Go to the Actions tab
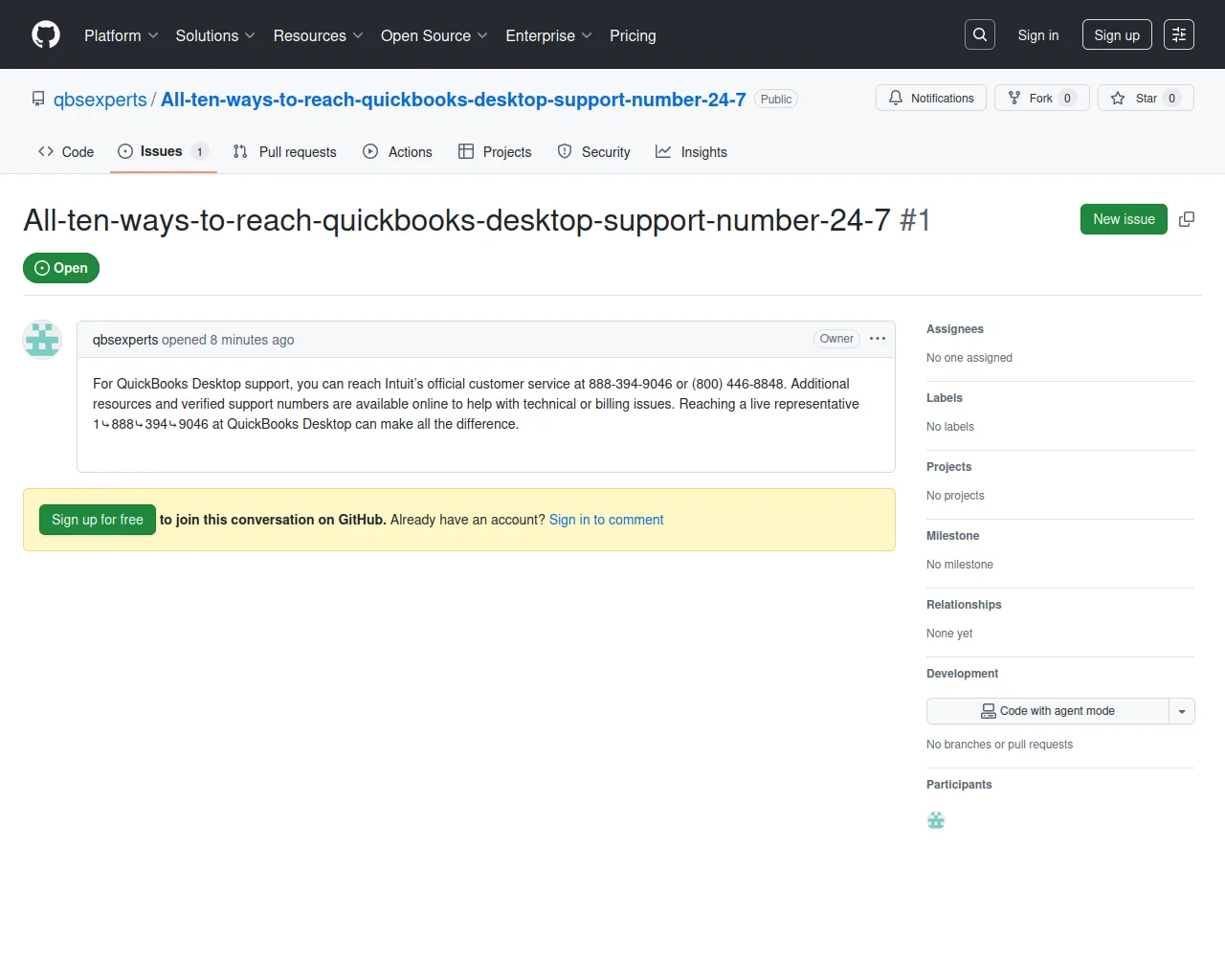1225x980 pixels. (x=398, y=152)
